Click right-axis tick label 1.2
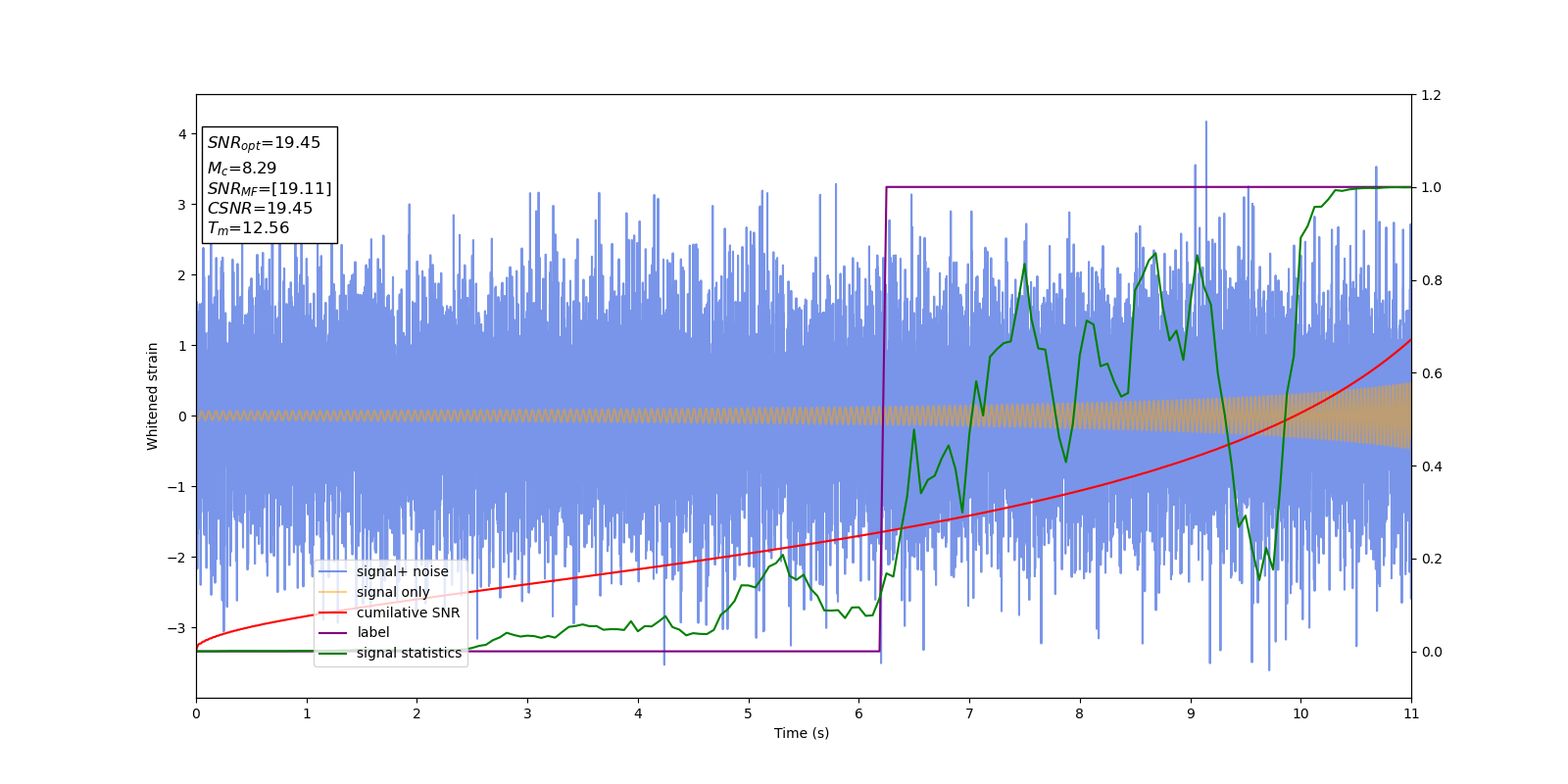The width and height of the screenshot is (1568, 784). pos(1431,95)
